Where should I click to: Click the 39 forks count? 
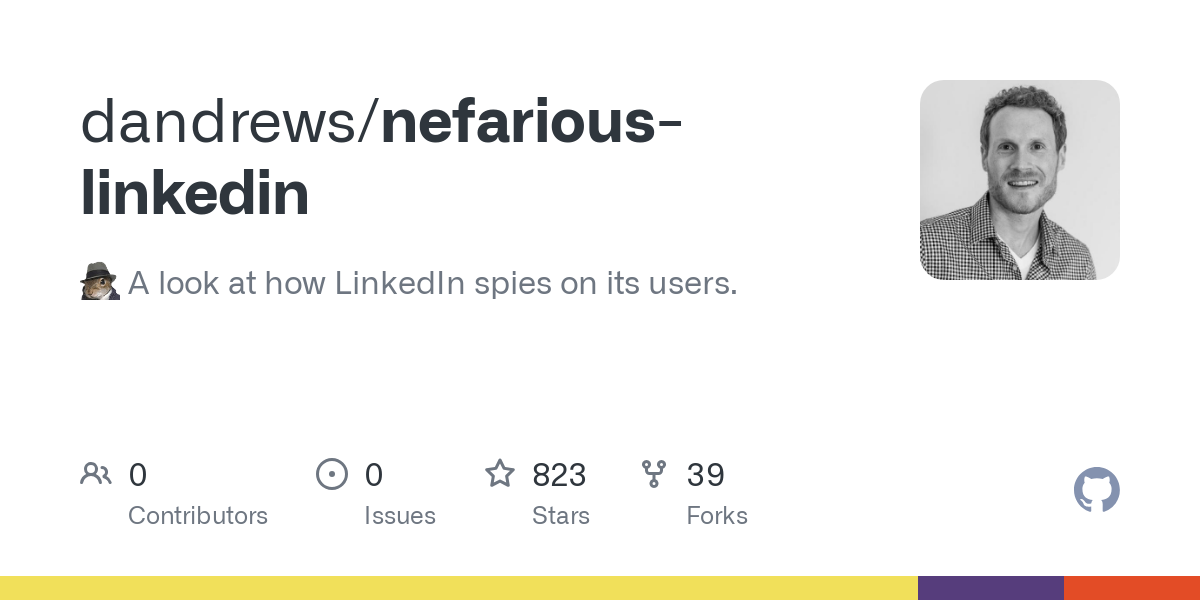click(706, 475)
